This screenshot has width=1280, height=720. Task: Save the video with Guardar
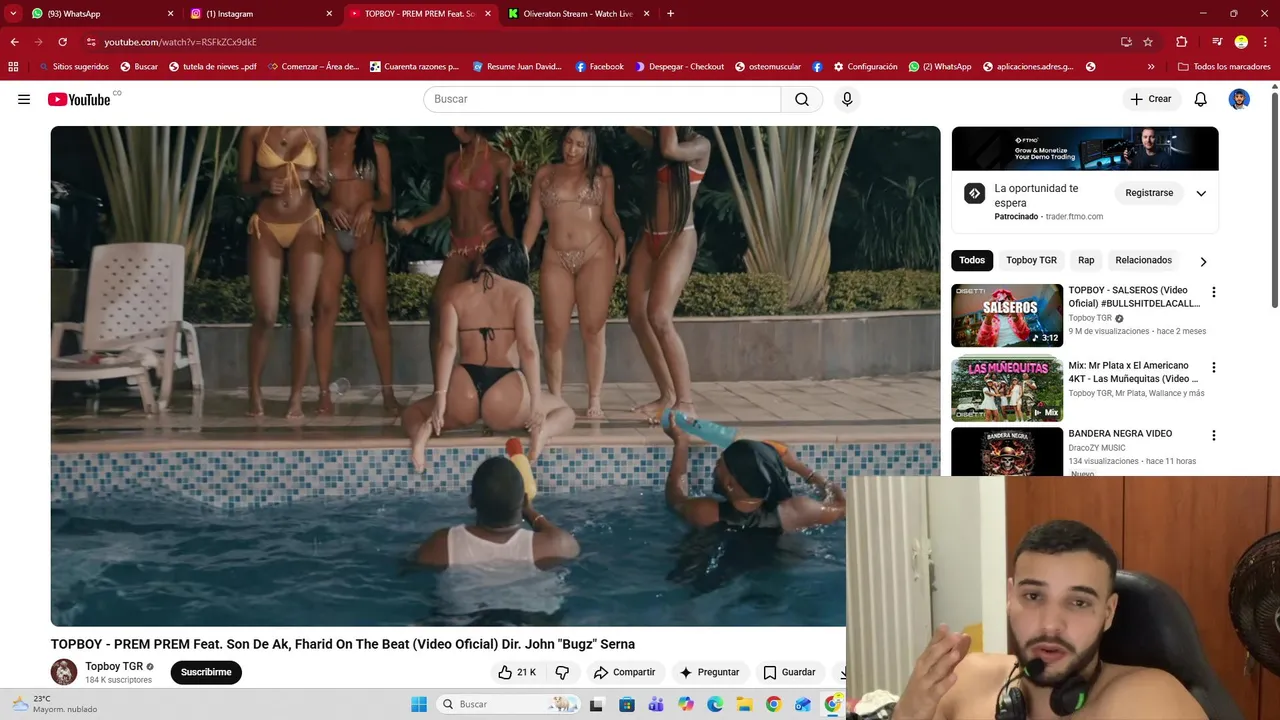click(789, 672)
